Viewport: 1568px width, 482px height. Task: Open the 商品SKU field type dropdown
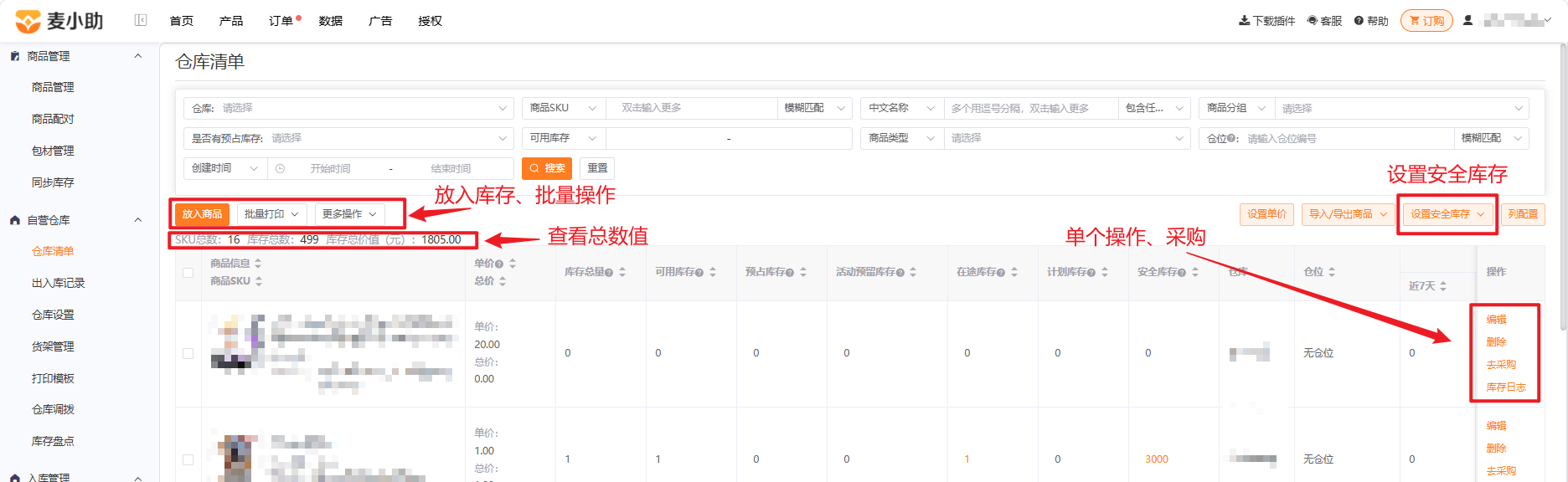point(563,108)
